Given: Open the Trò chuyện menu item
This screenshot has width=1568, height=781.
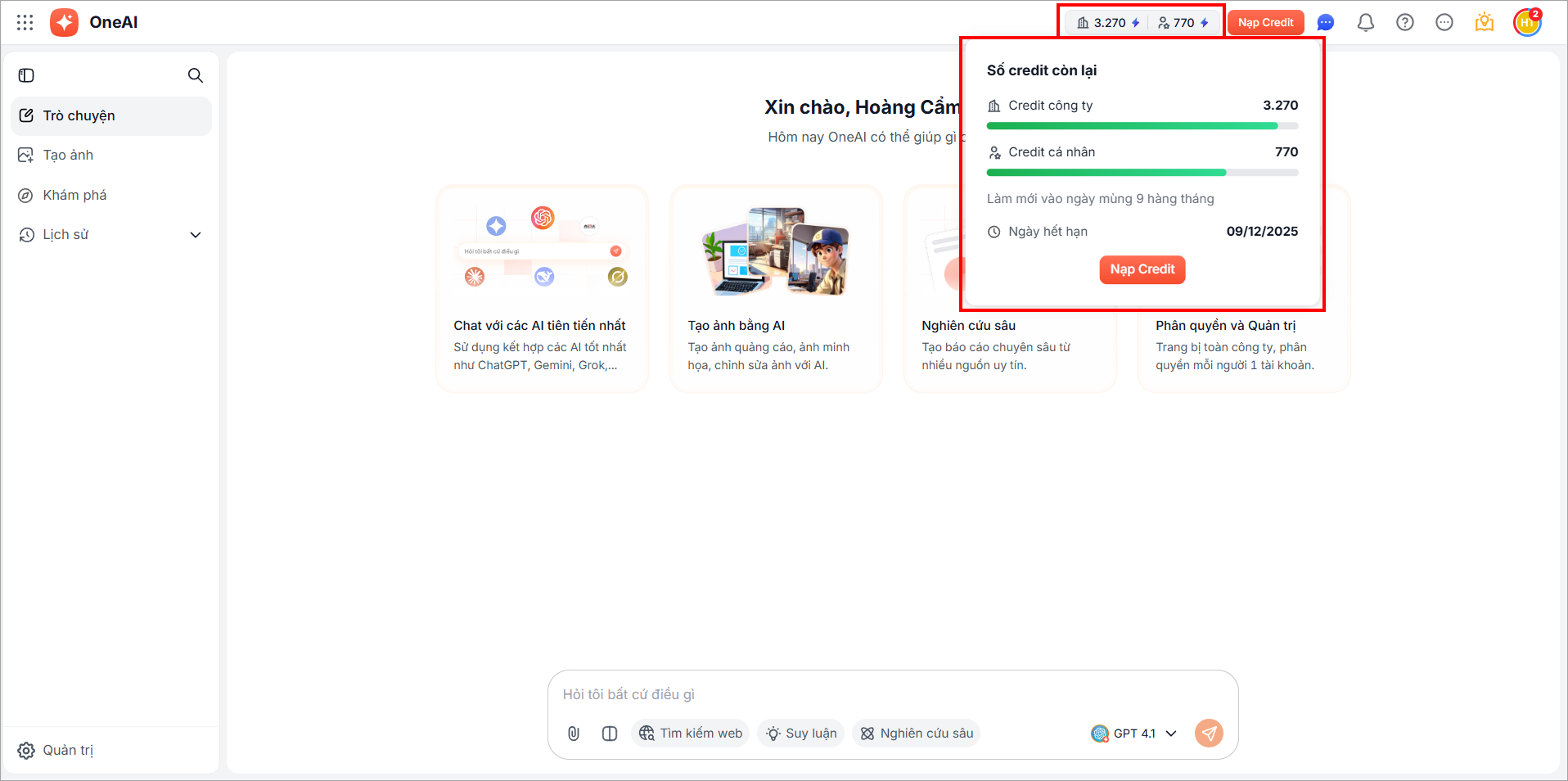Looking at the screenshot, I should click(x=111, y=116).
